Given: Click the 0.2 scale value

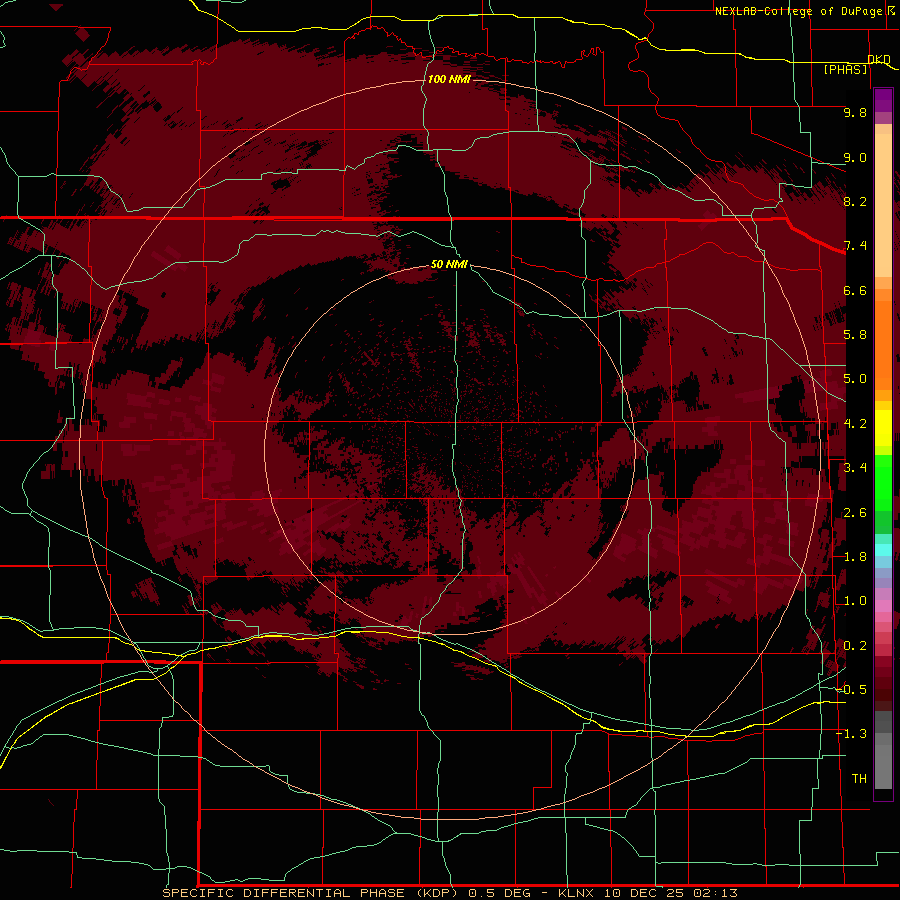Looking at the screenshot, I should (855, 646).
